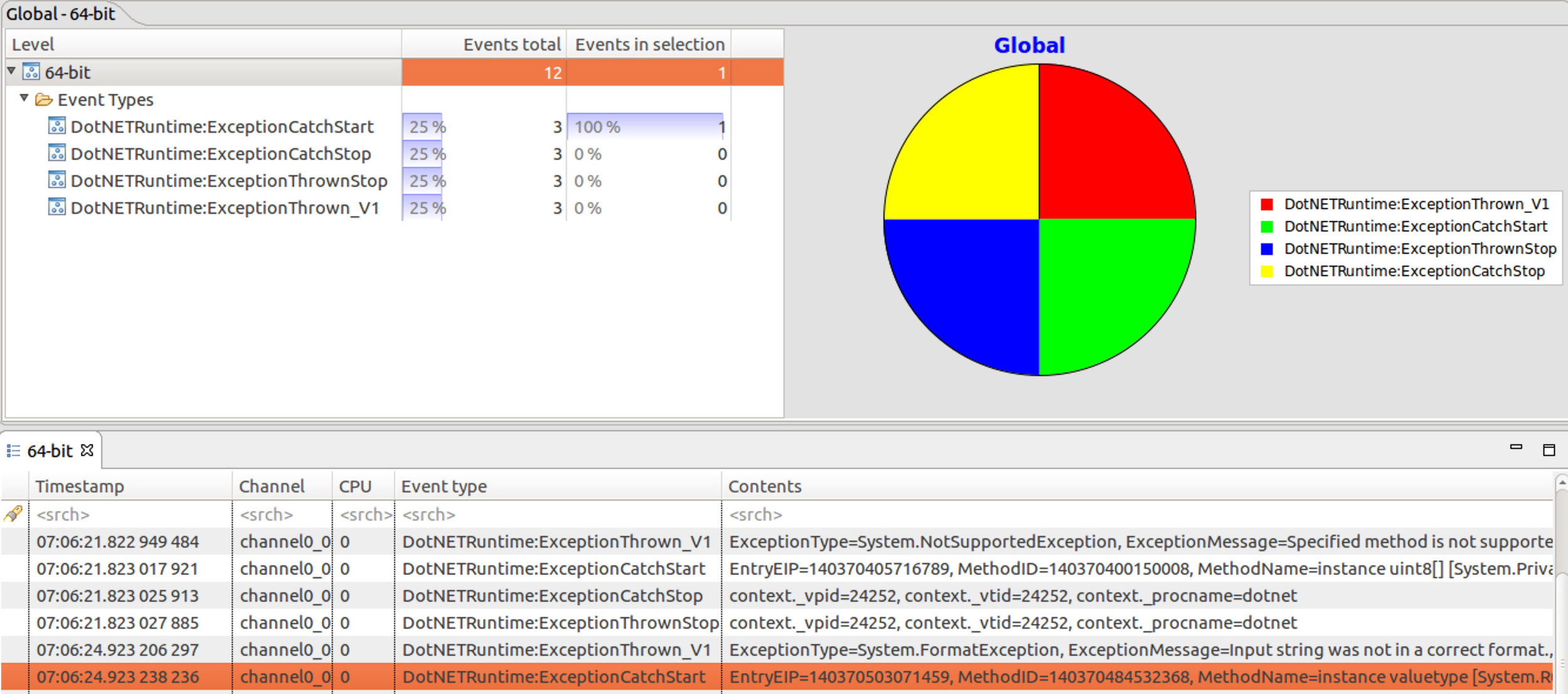1568x694 pixels.
Task: Click the ExceptionThrownStop event type icon
Action: pyautogui.click(x=56, y=181)
